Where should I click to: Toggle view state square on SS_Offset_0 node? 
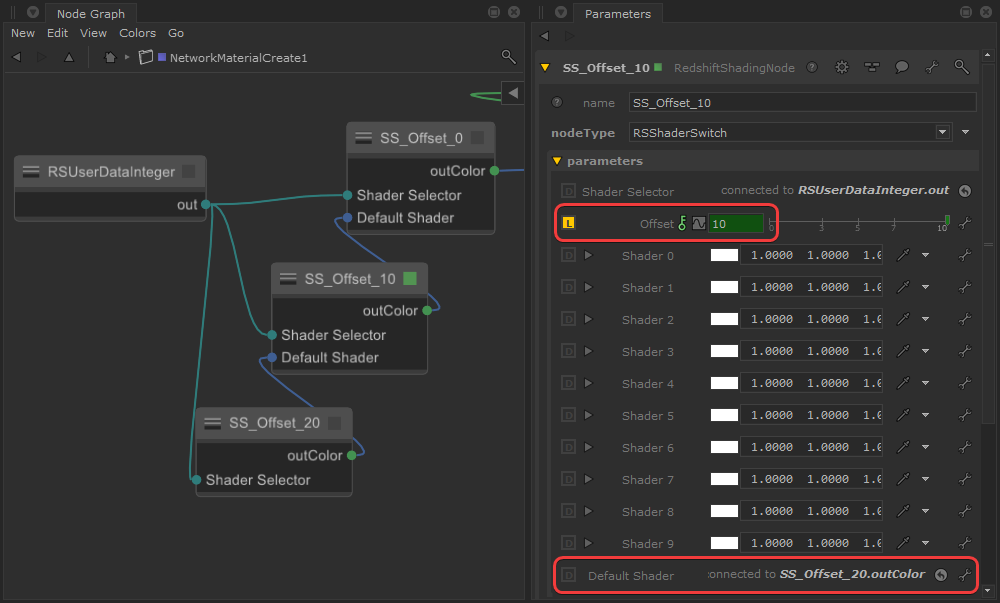[477, 138]
